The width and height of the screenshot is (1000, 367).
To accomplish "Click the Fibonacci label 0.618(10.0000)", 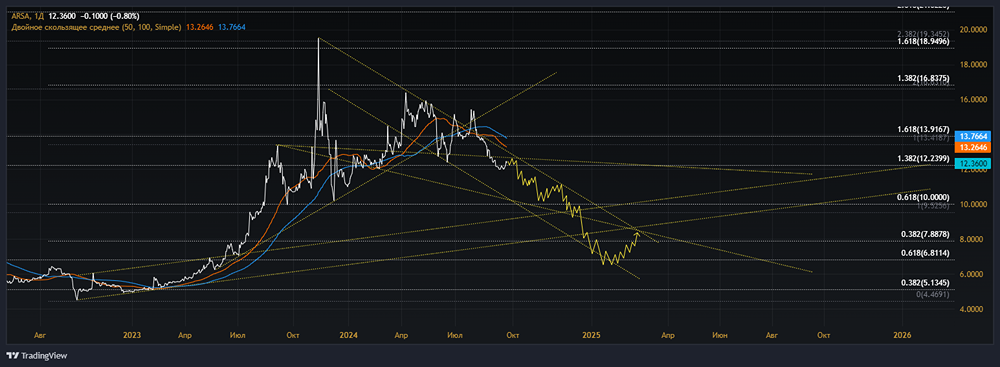I will click(x=923, y=198).
